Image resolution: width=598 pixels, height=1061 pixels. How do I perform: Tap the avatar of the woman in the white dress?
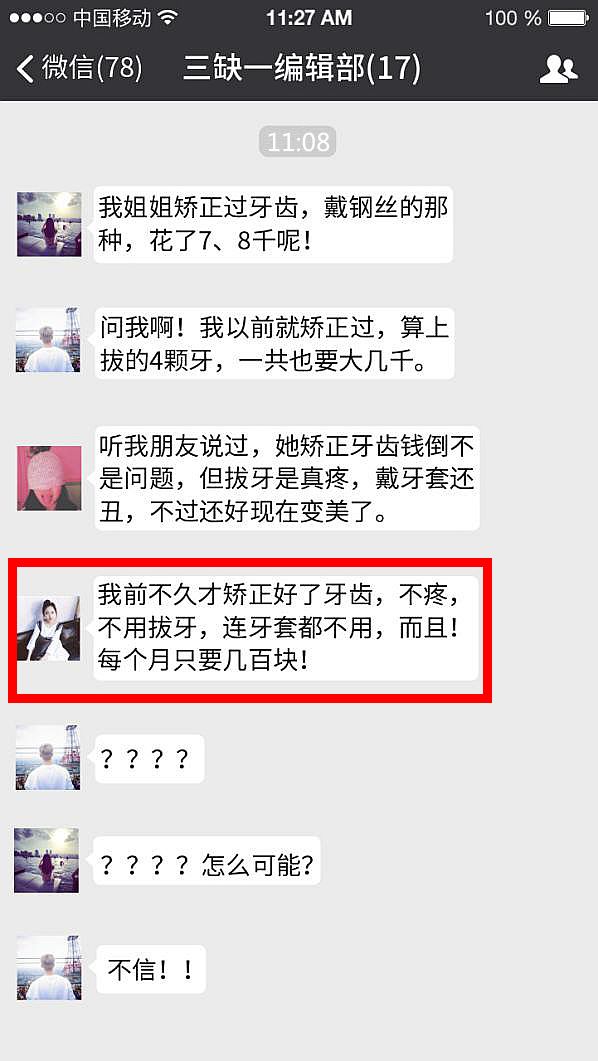tap(49, 628)
